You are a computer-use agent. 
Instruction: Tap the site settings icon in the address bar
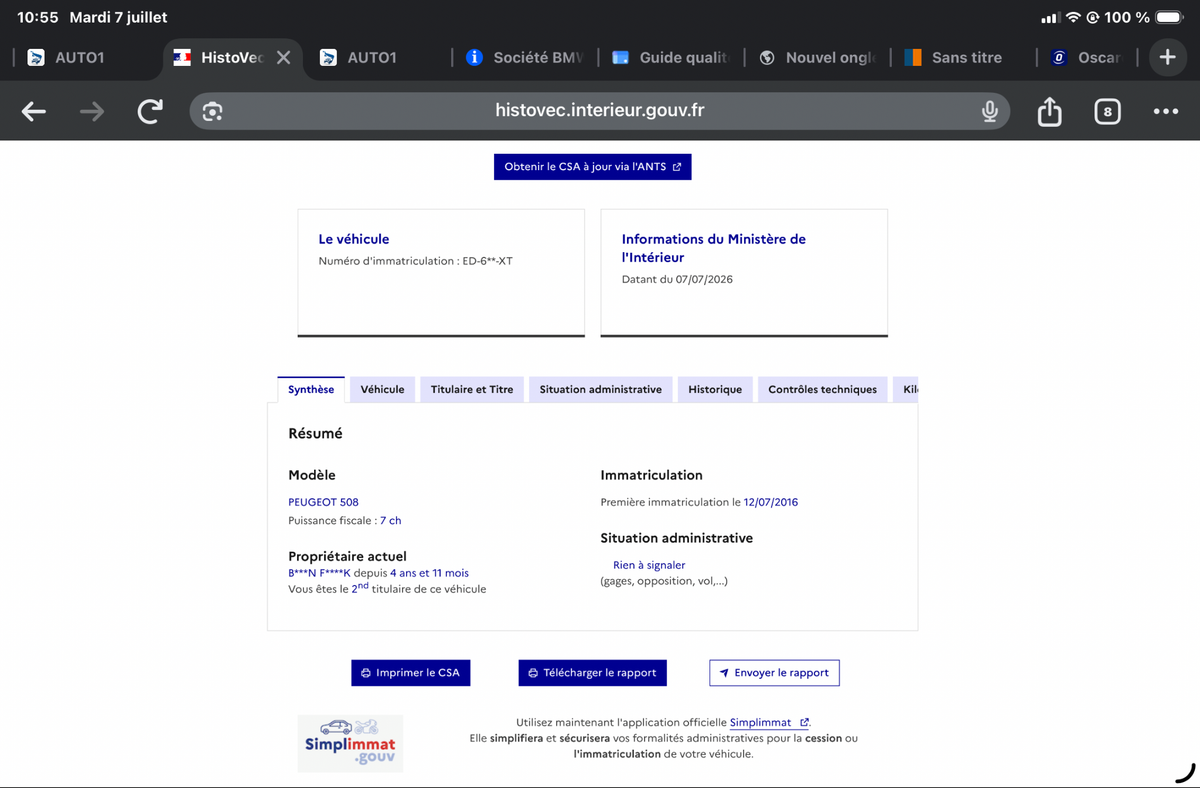(x=212, y=111)
